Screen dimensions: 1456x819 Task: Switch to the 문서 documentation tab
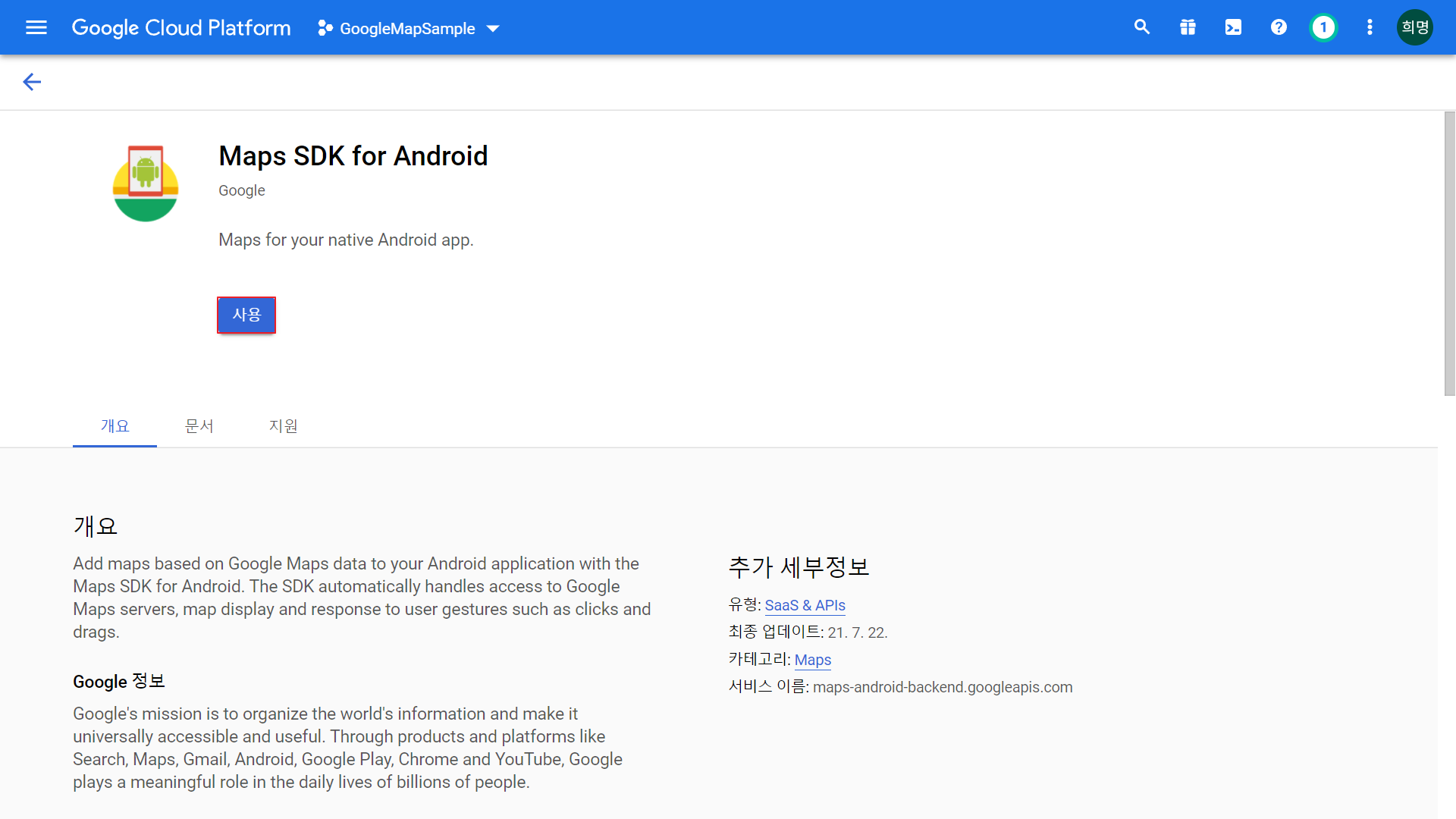pyautogui.click(x=199, y=426)
